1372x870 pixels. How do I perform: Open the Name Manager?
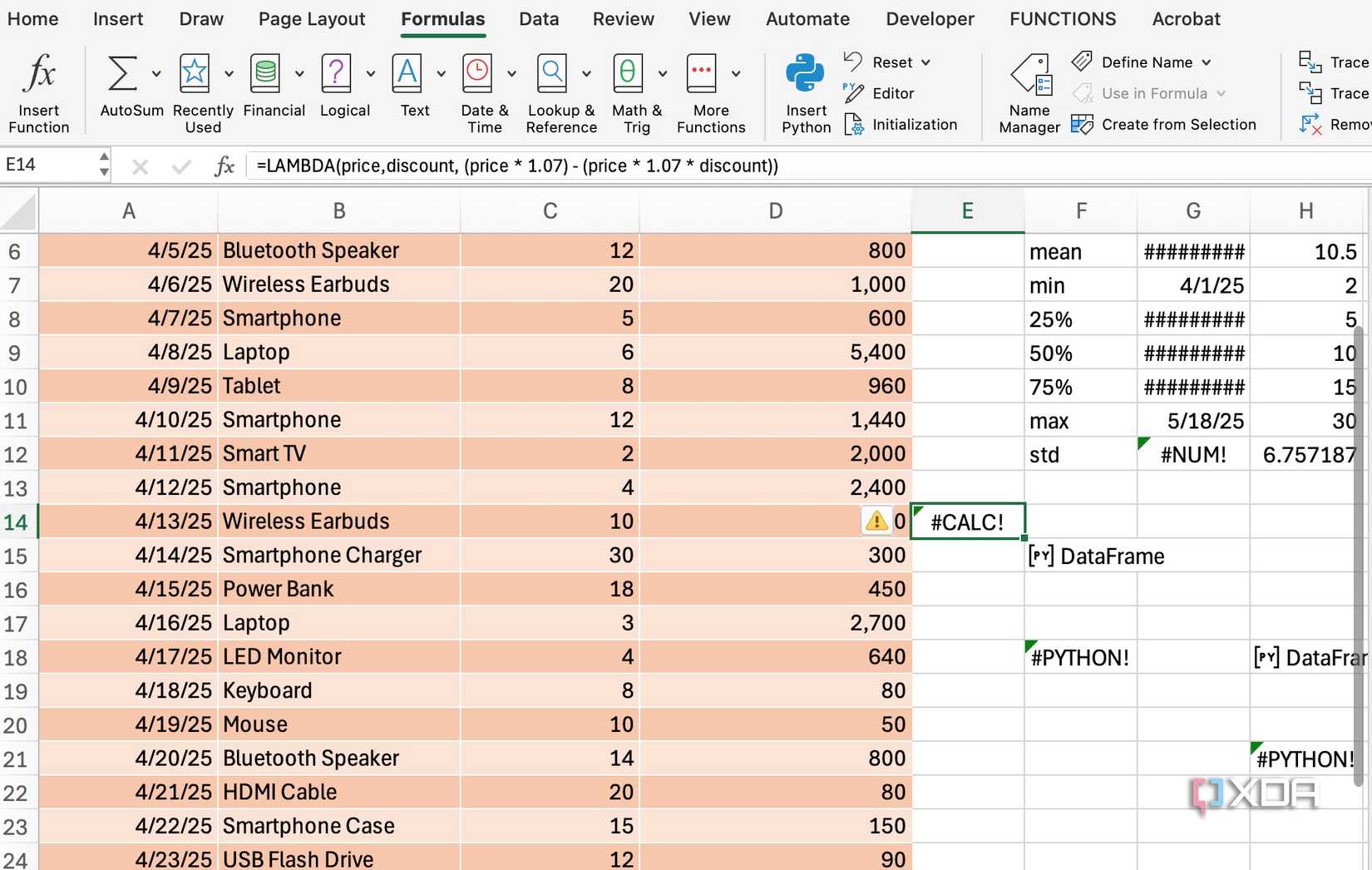(1029, 77)
